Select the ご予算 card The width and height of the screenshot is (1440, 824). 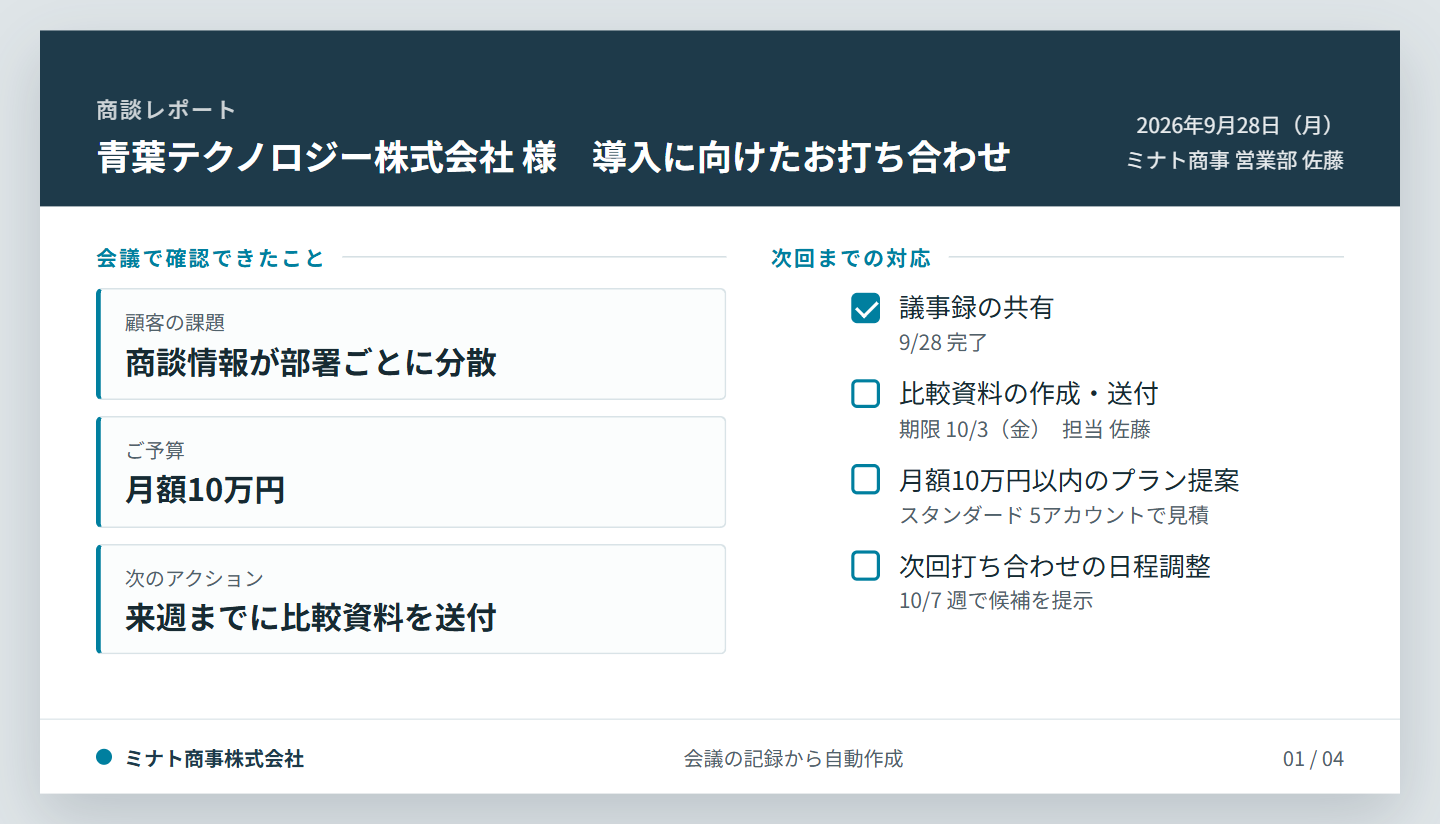411,472
